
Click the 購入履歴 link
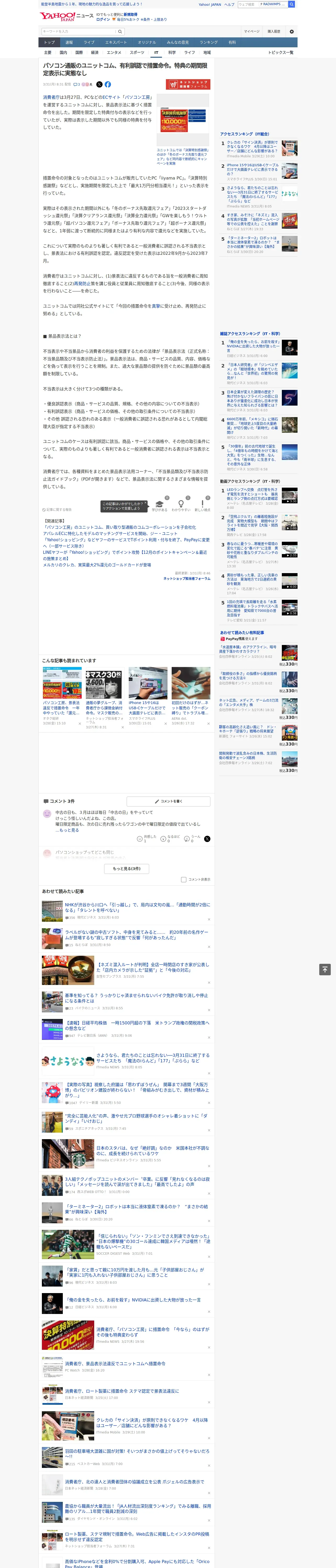click(x=274, y=31)
